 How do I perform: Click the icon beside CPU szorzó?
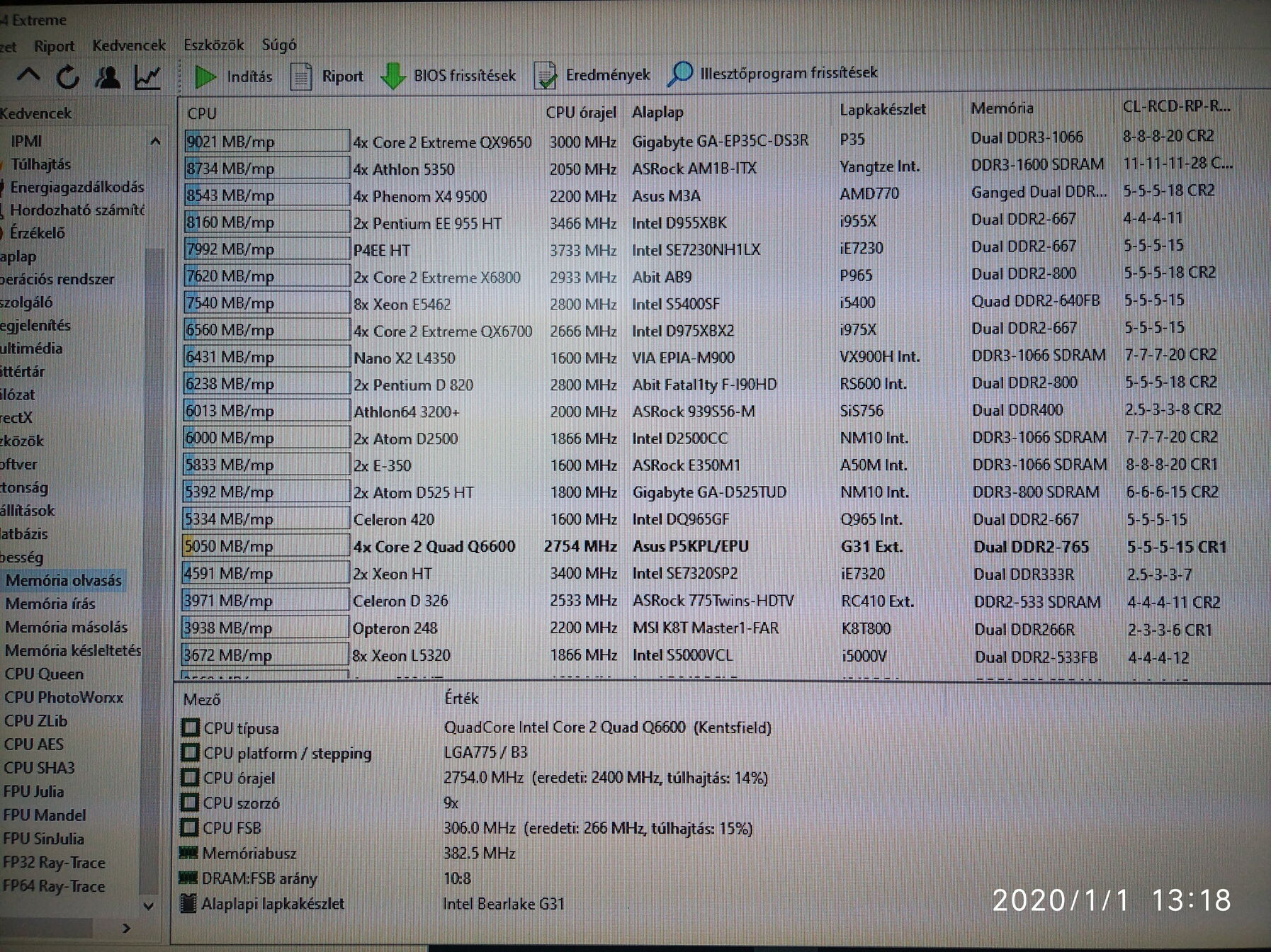click(190, 802)
